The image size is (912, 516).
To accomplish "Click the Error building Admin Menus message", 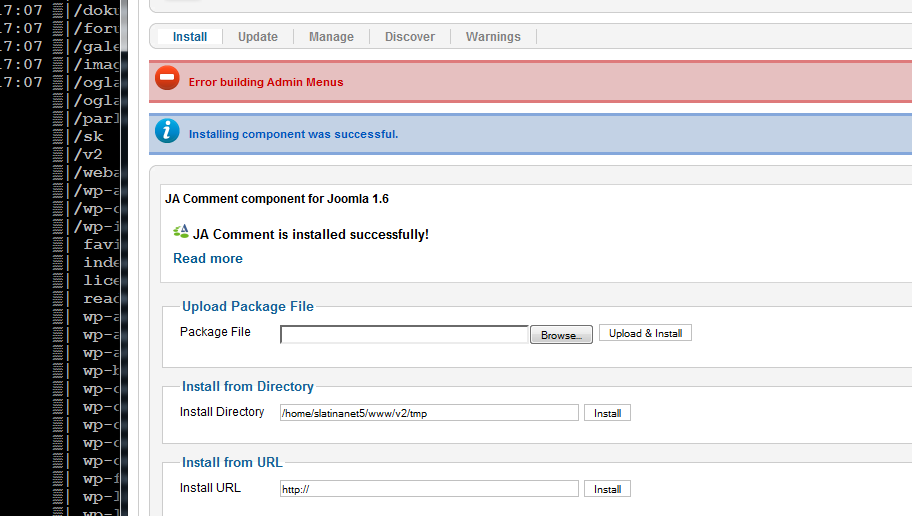I will point(266,82).
